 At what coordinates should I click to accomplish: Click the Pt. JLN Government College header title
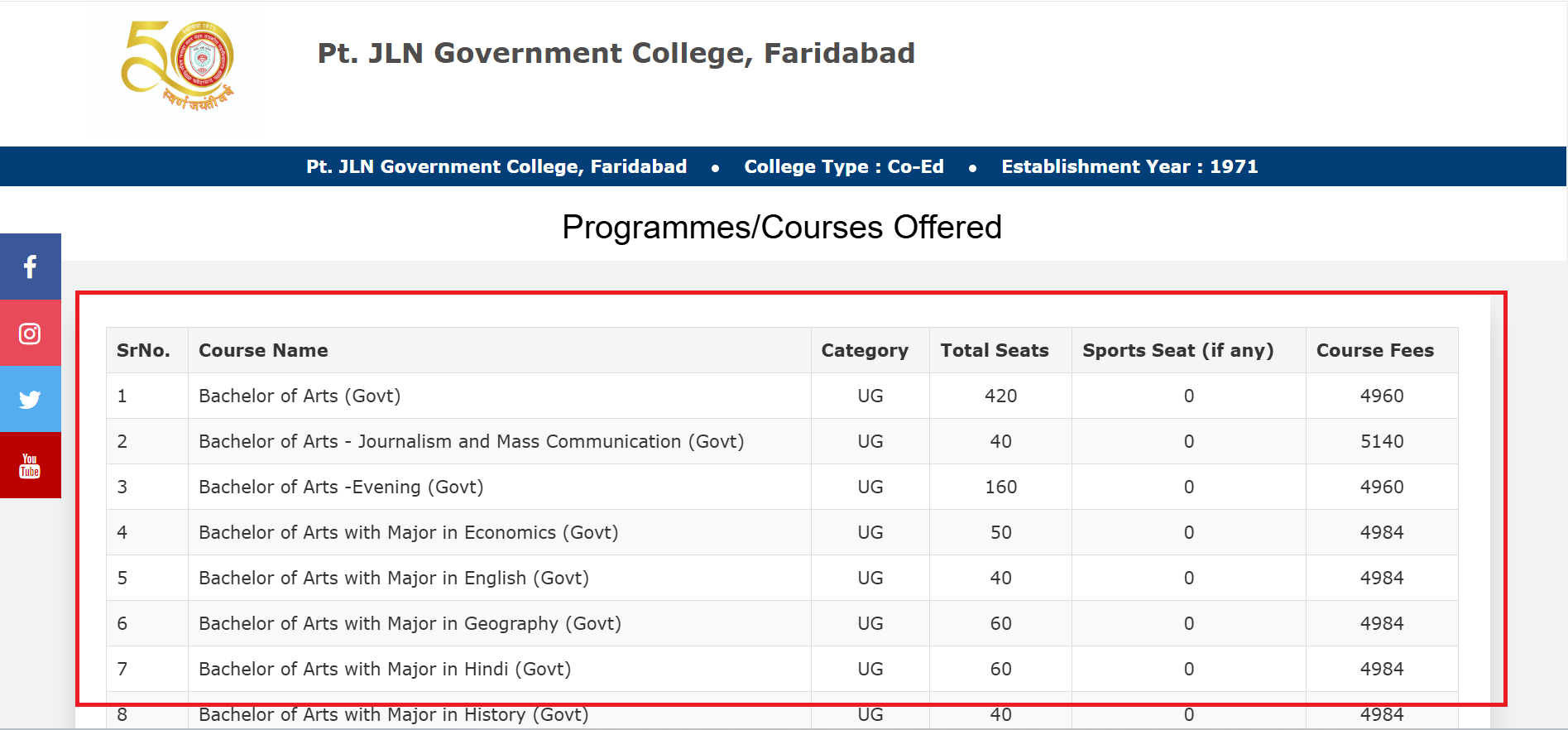pyautogui.click(x=616, y=53)
